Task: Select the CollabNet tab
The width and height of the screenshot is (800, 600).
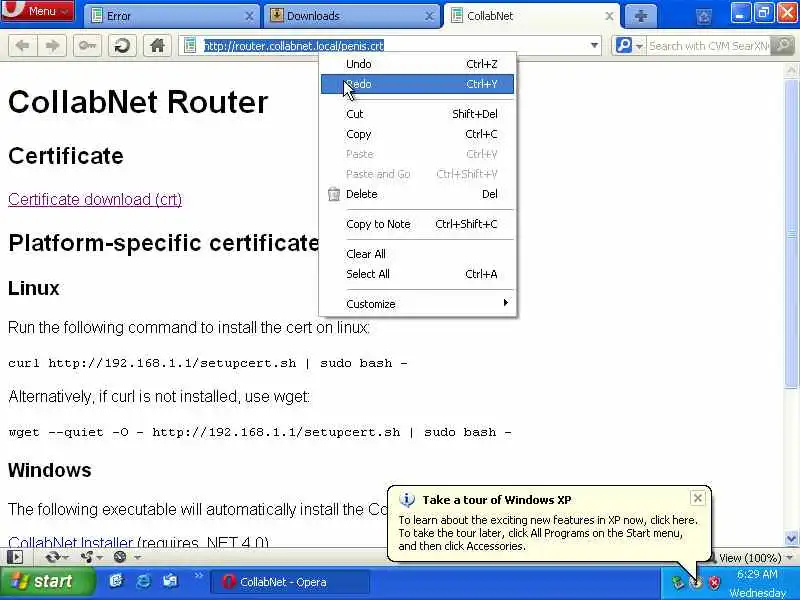Action: pos(532,16)
